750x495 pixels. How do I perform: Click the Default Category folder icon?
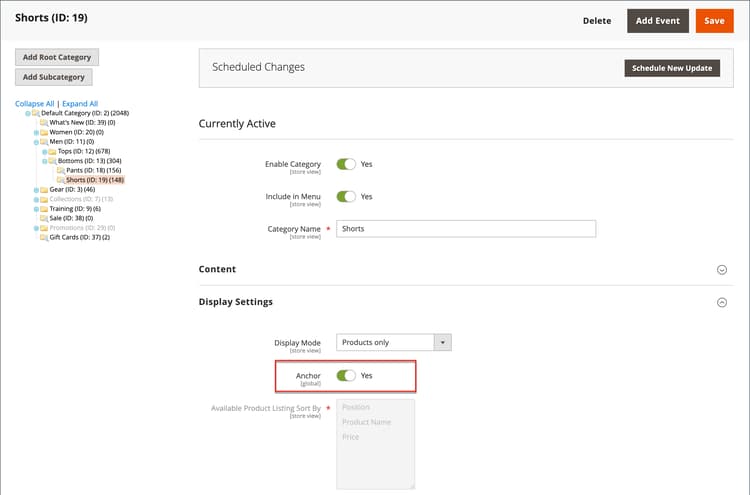[36, 113]
